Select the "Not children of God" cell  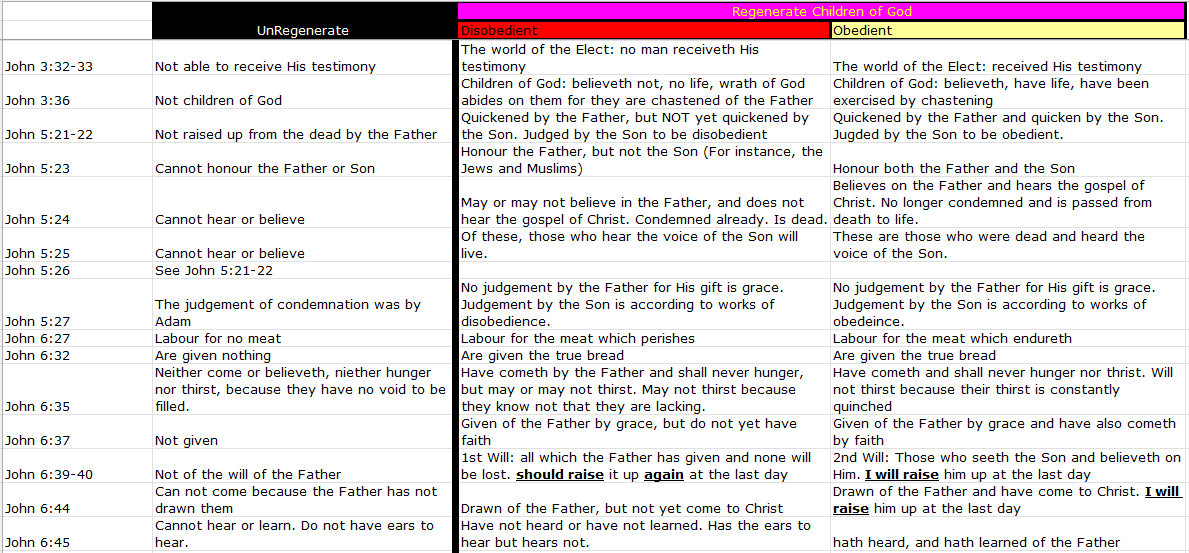[x=219, y=100]
